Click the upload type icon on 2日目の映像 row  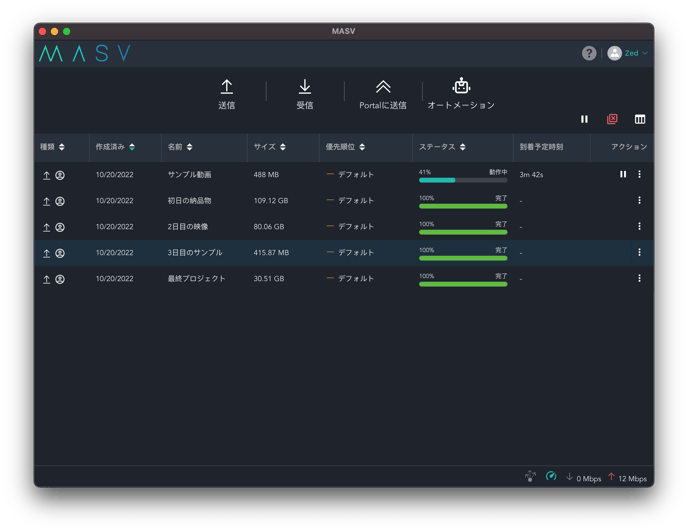[47, 227]
